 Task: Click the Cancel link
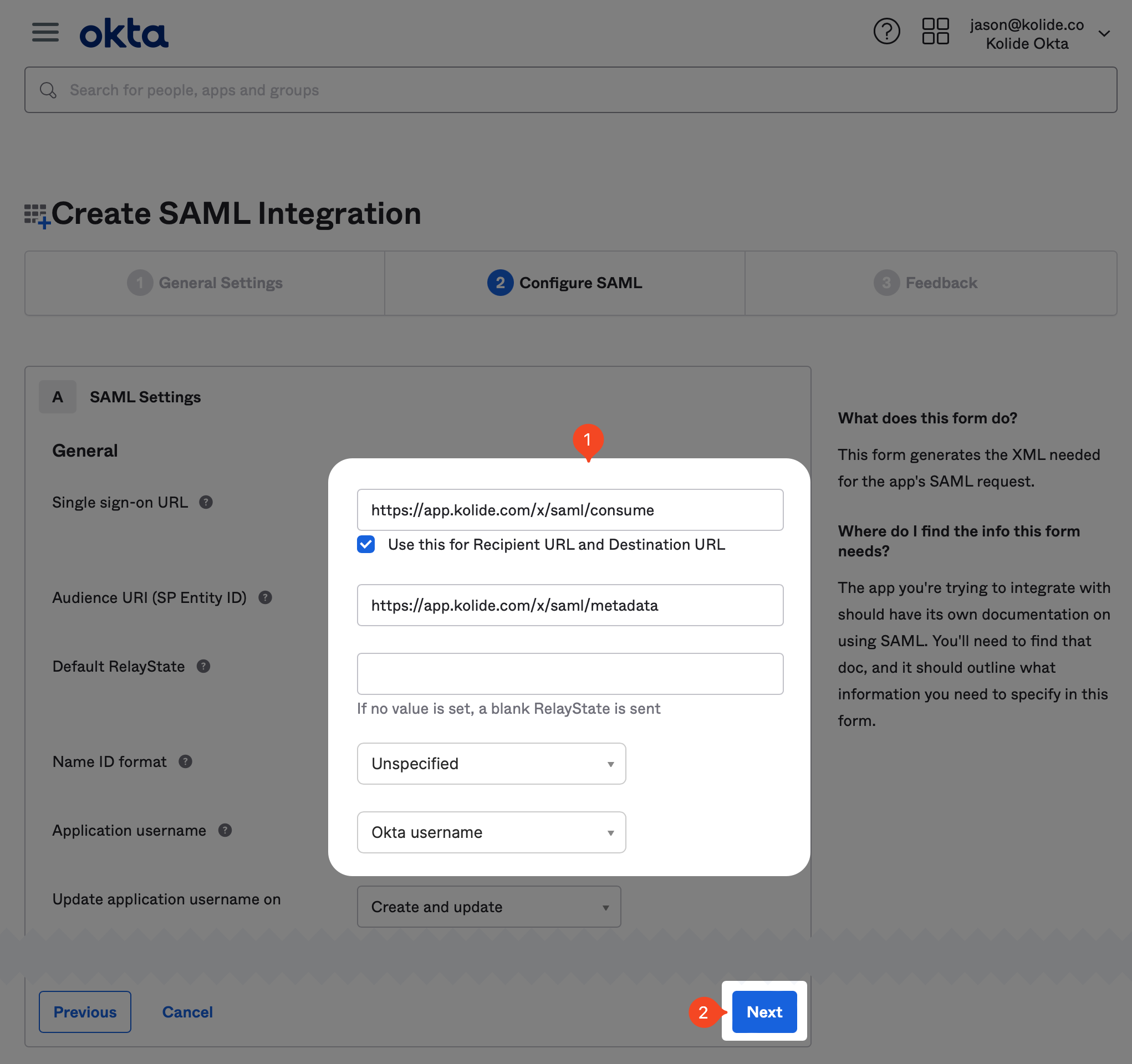point(187,1011)
